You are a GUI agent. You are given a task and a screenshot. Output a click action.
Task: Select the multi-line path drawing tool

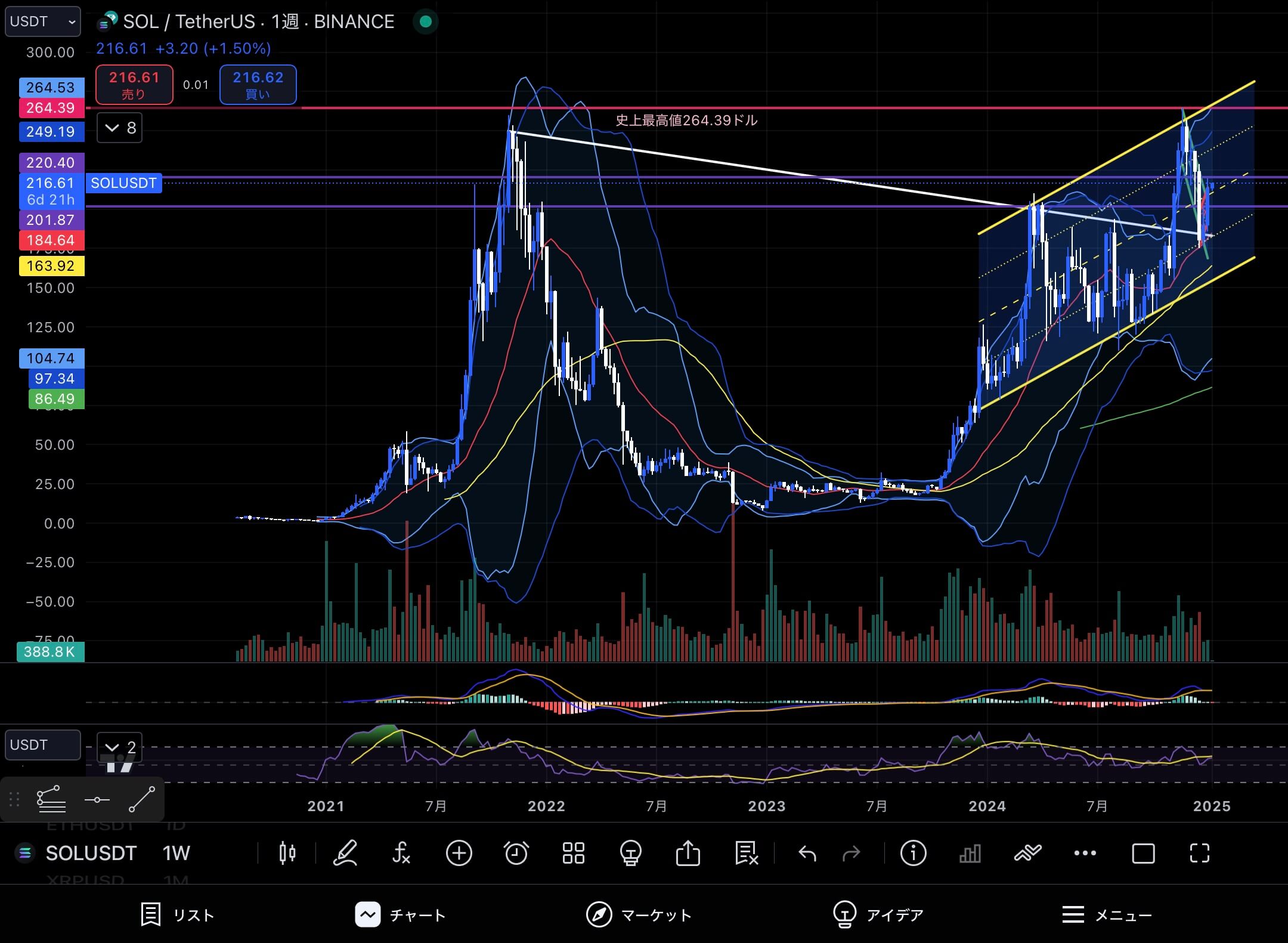tap(51, 799)
